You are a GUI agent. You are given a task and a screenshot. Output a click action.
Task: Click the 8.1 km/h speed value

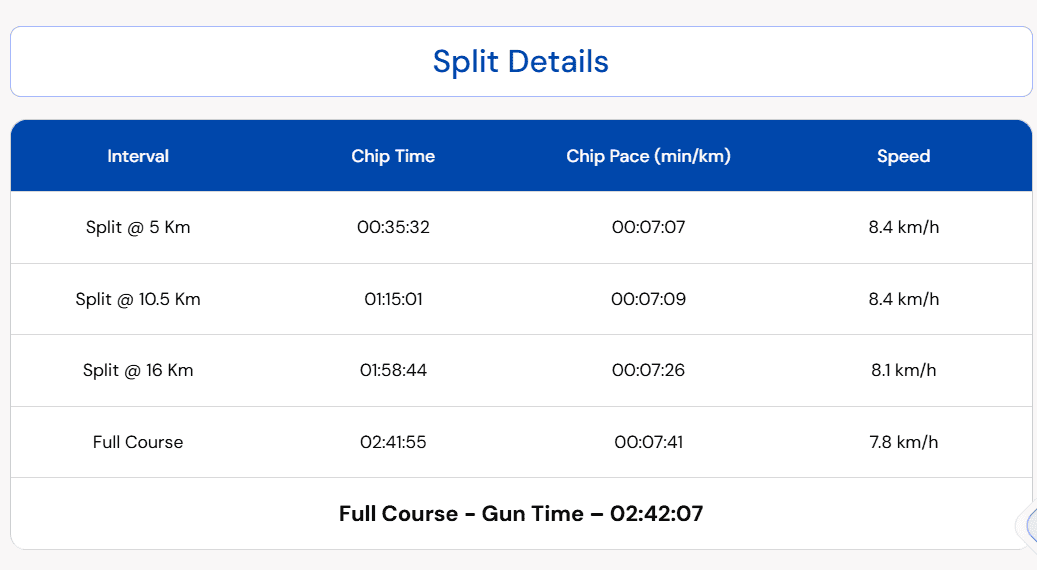[x=903, y=370]
